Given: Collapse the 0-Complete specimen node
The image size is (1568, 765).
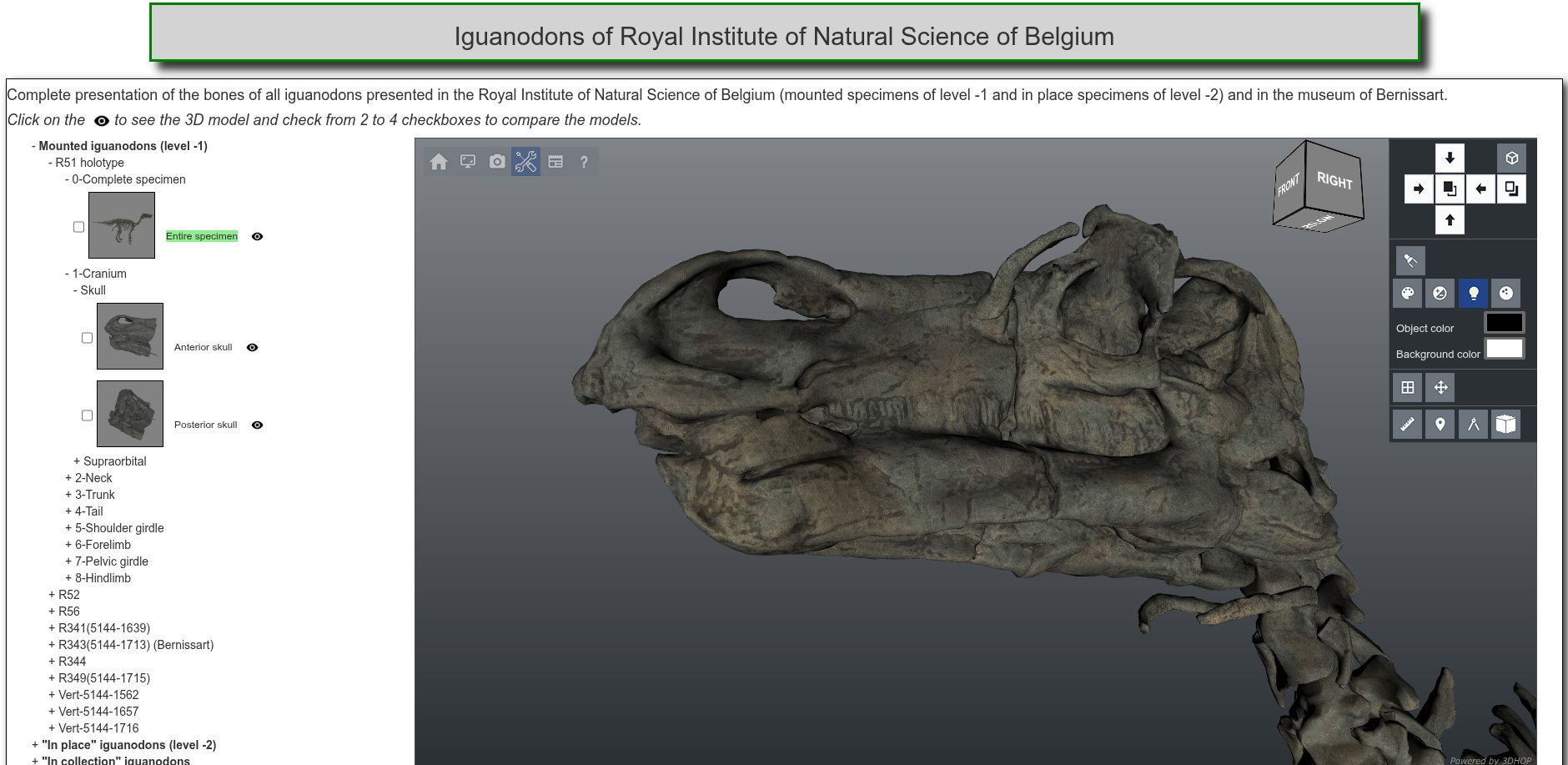Looking at the screenshot, I should pos(125,179).
